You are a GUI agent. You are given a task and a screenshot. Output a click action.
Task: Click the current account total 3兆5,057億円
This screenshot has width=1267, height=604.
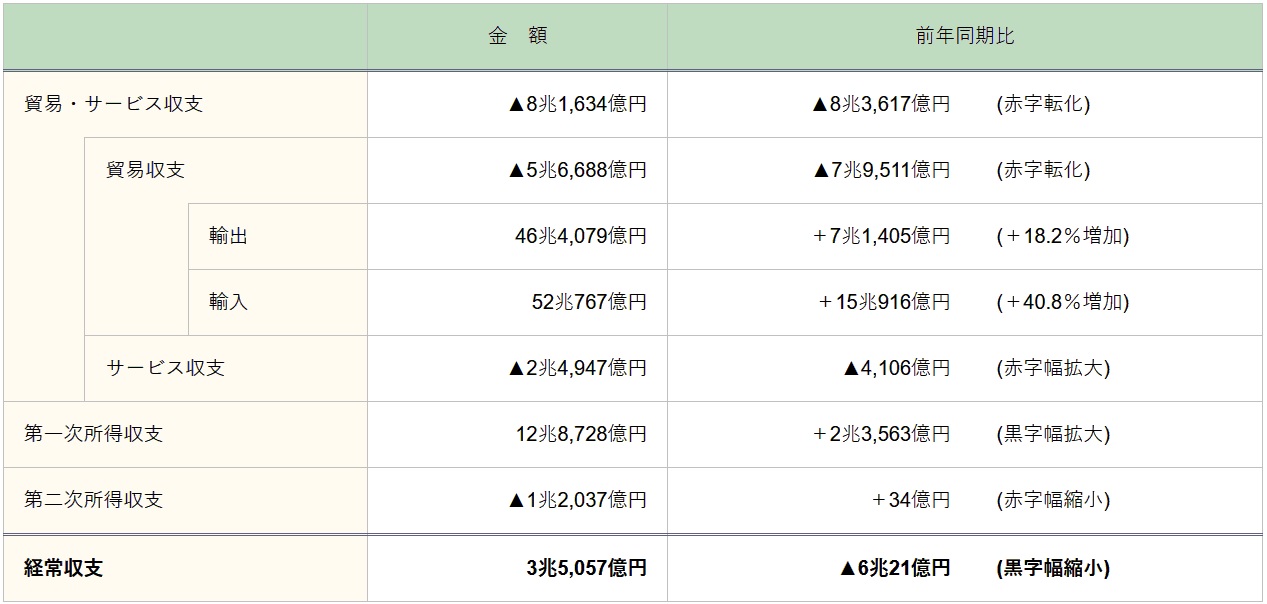pos(587,568)
